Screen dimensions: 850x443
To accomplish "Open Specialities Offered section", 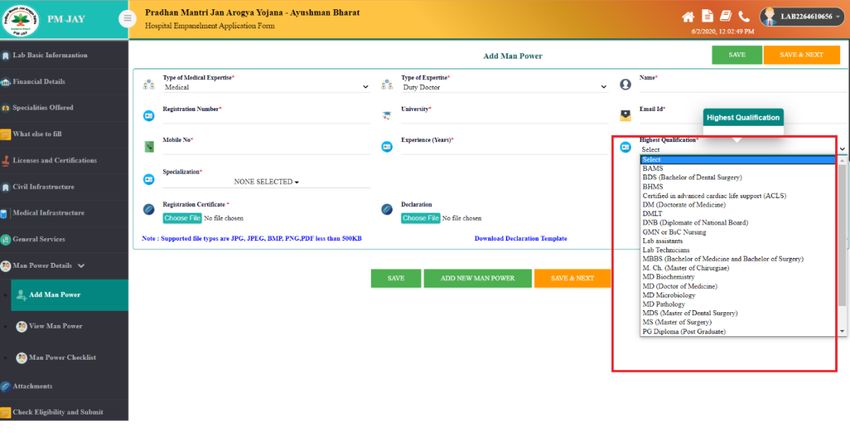I will (64, 108).
